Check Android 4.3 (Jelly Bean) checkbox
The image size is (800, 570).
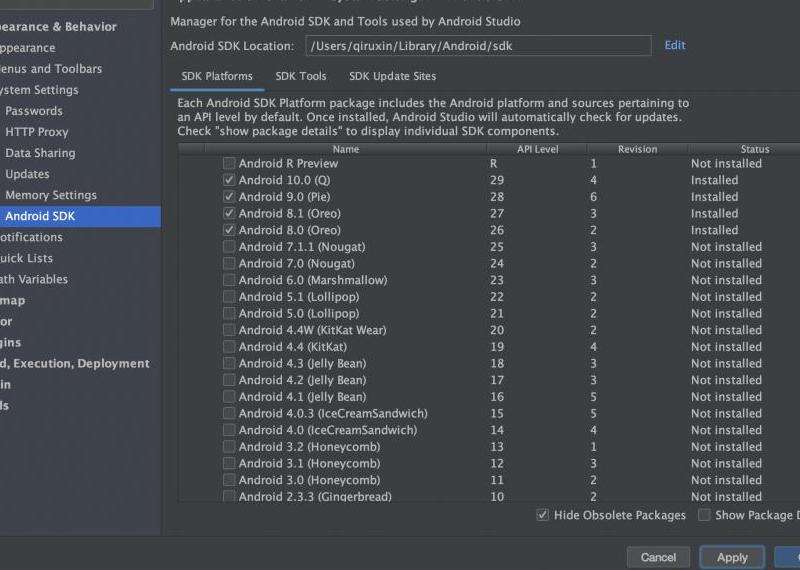click(229, 363)
